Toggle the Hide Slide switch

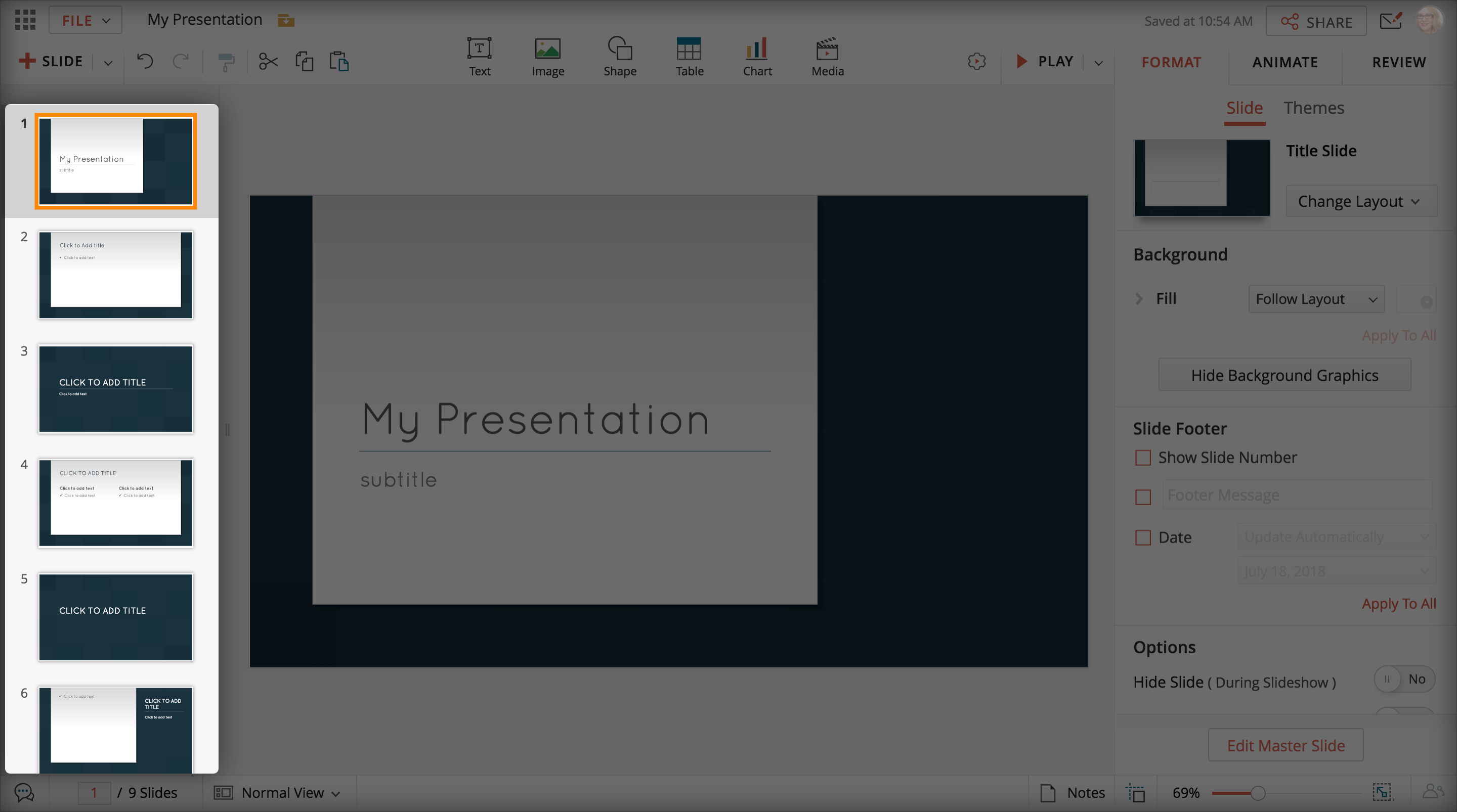[1404, 679]
